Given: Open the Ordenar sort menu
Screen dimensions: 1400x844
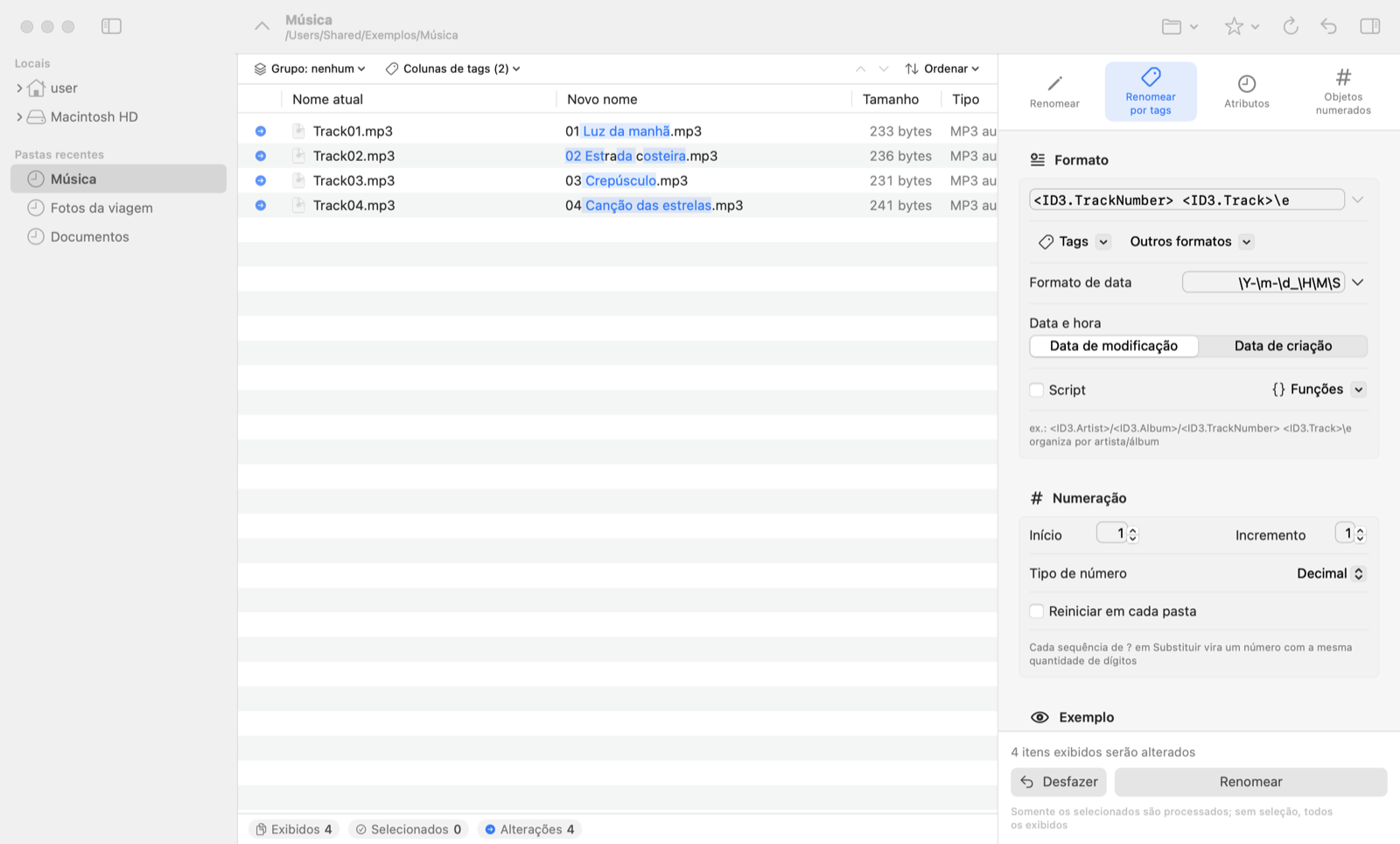Looking at the screenshot, I should pyautogui.click(x=942, y=68).
